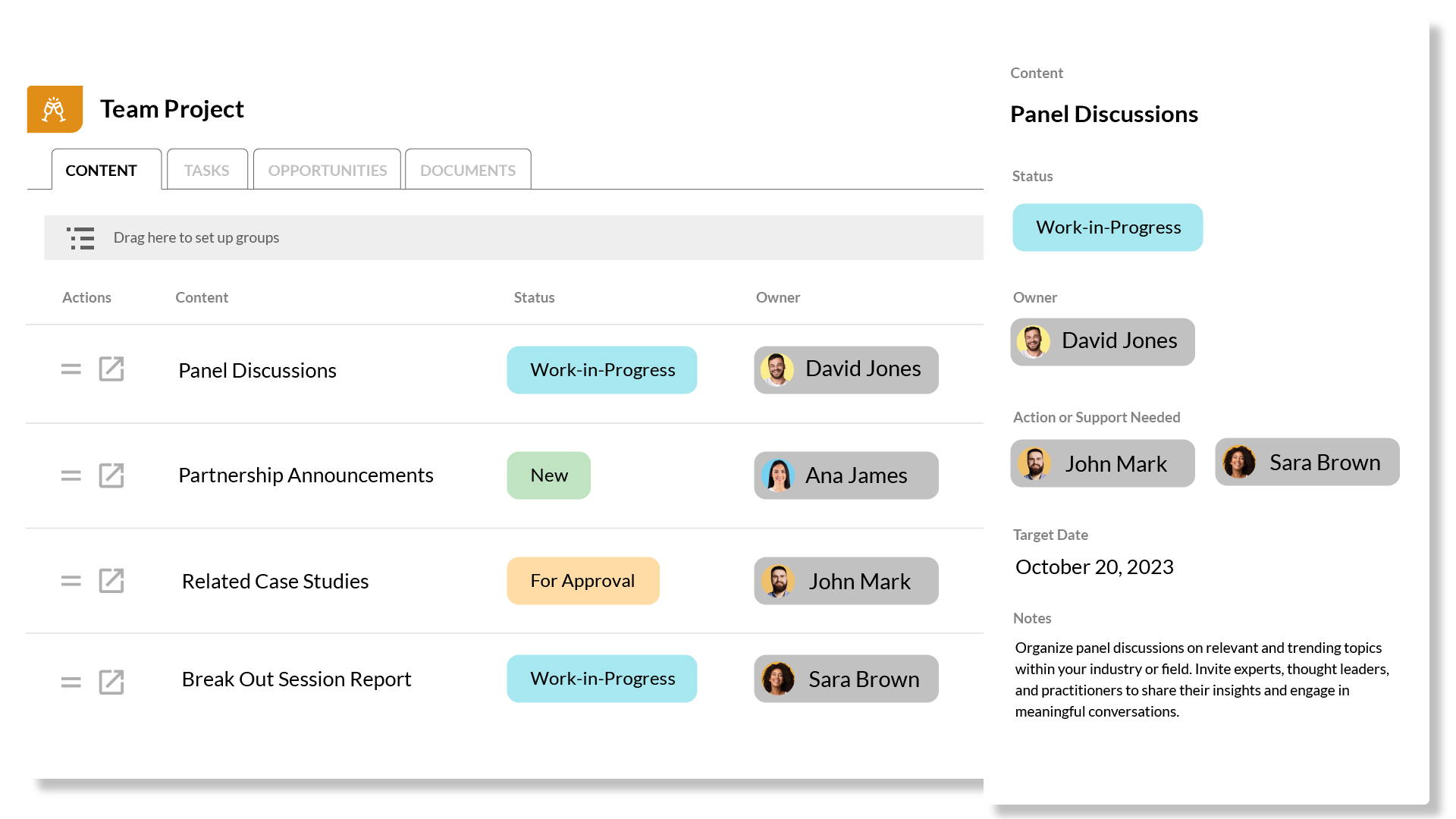Screen dimensions: 1456x819
Task: Click the John Mark chip under Action or Support Needed
Action: tap(1103, 463)
